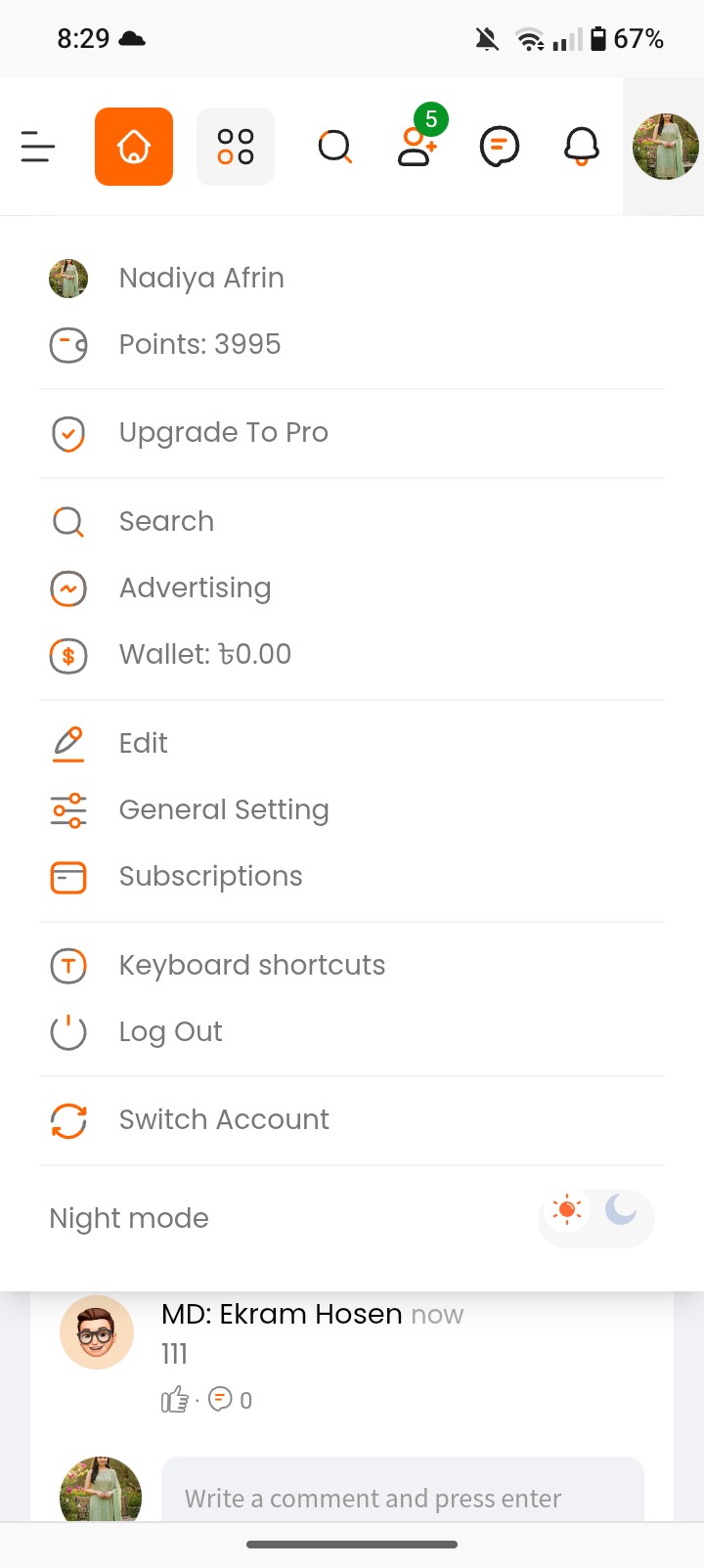
Task: Focus the write a comment field
Action: [x=402, y=1498]
